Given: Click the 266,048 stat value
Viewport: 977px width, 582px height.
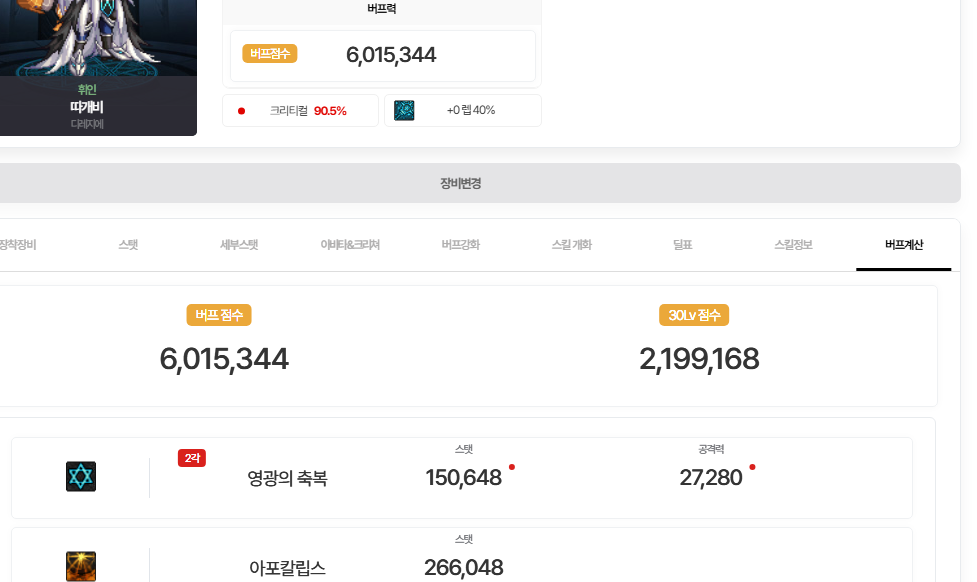Looking at the screenshot, I should click(464, 568).
